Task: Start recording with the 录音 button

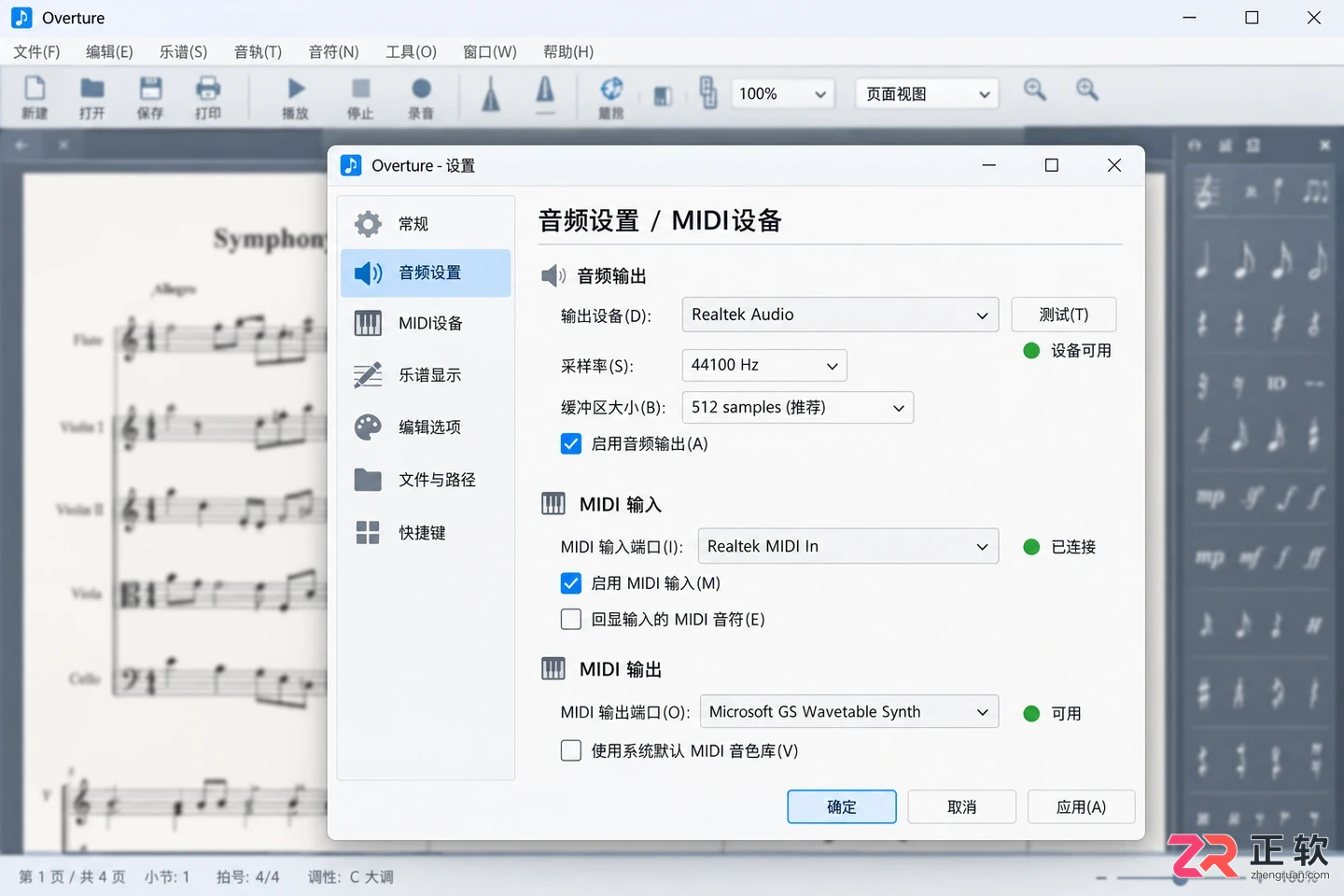Action: click(x=421, y=97)
